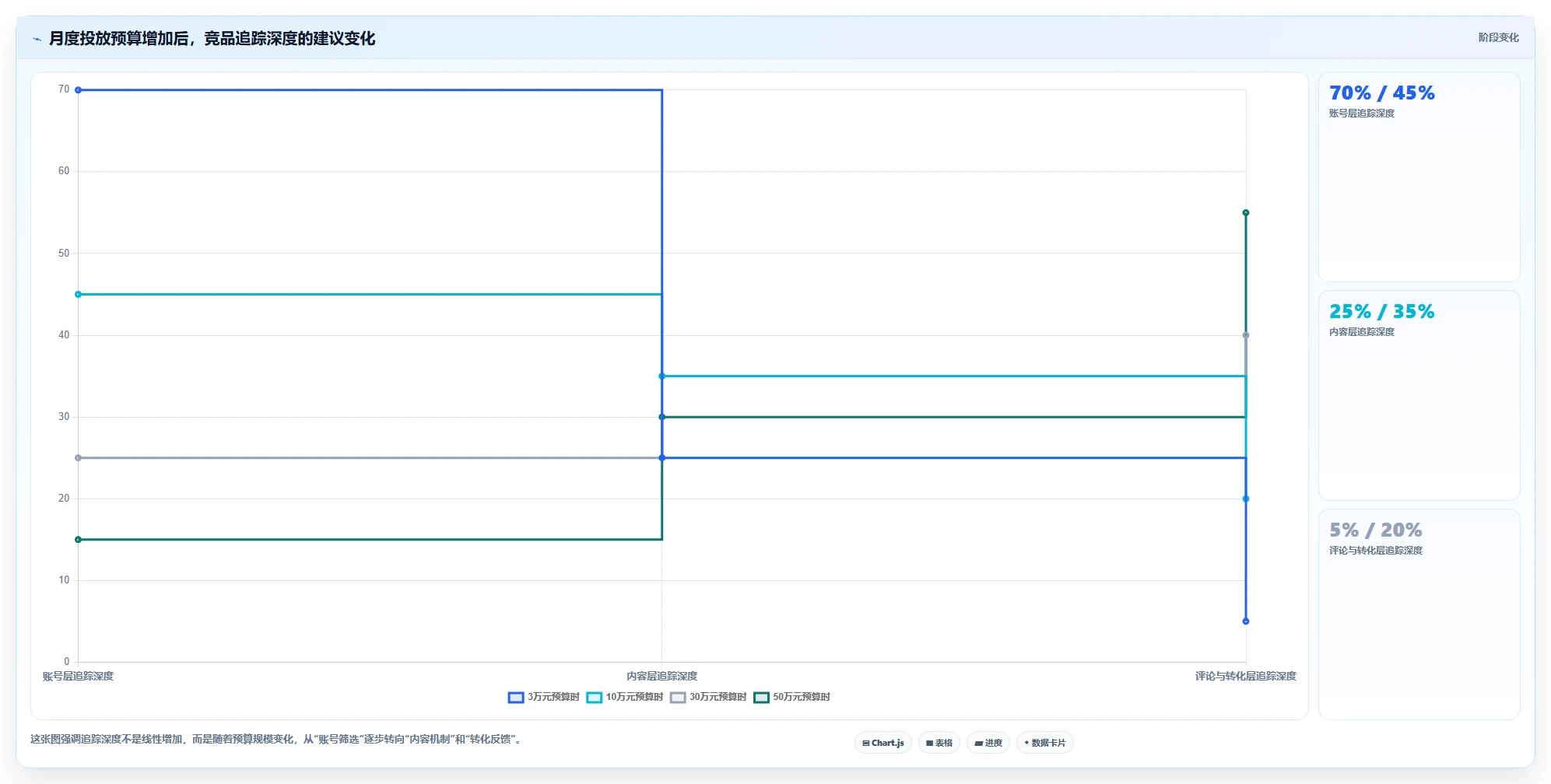This screenshot has height=784, width=1551.
Task: Click the y-axis tick label 0
Action: pyautogui.click(x=67, y=662)
